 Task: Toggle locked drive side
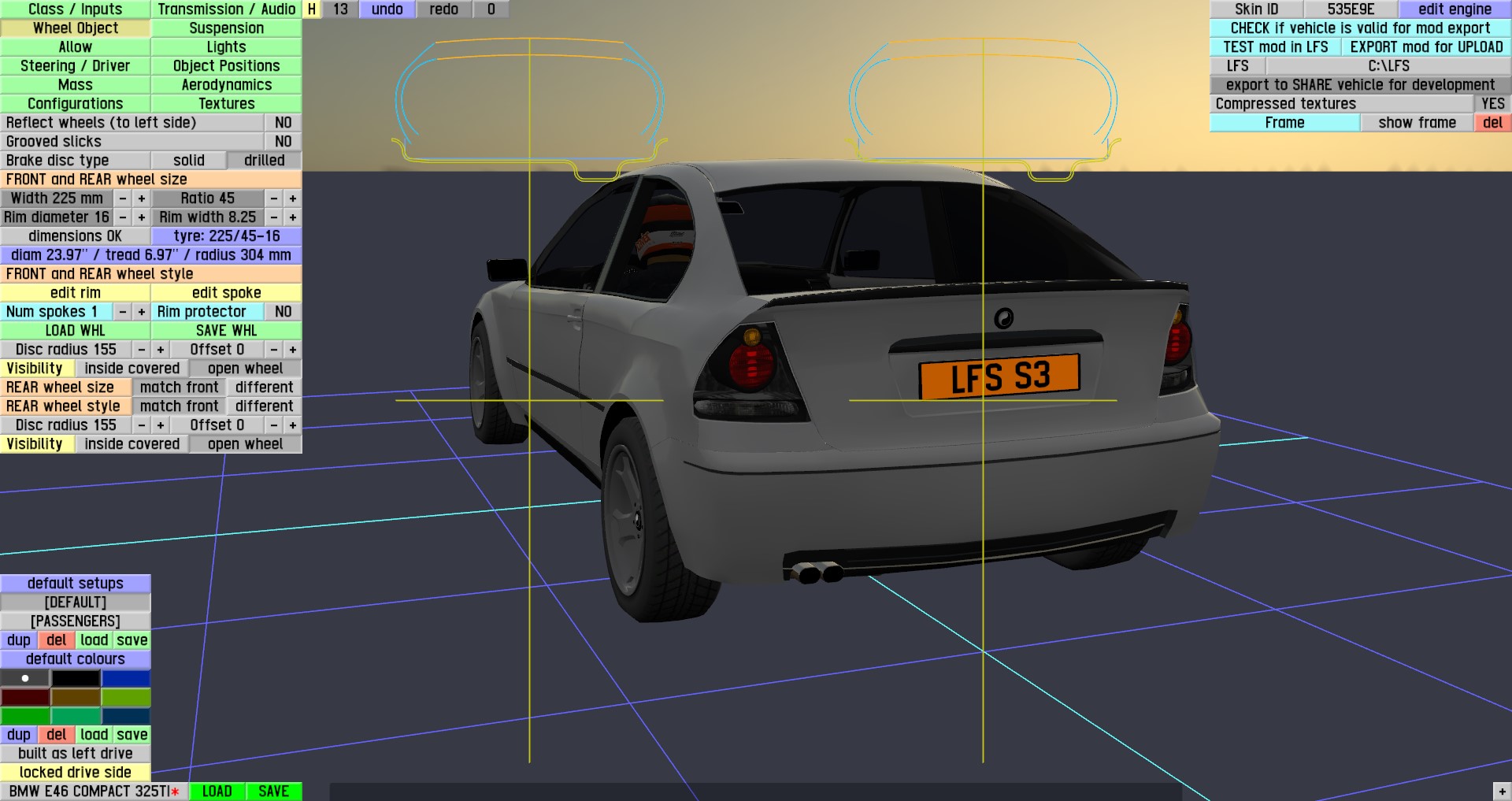click(x=75, y=773)
